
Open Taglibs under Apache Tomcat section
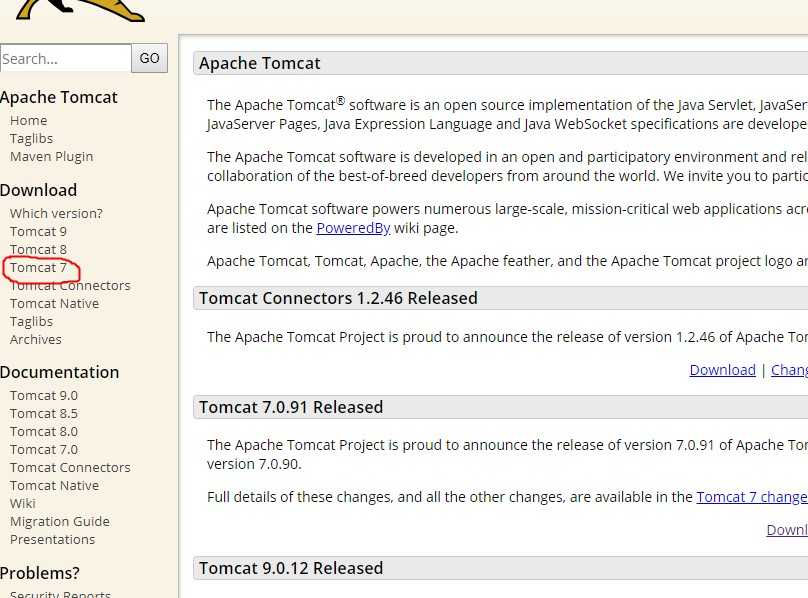click(31, 139)
